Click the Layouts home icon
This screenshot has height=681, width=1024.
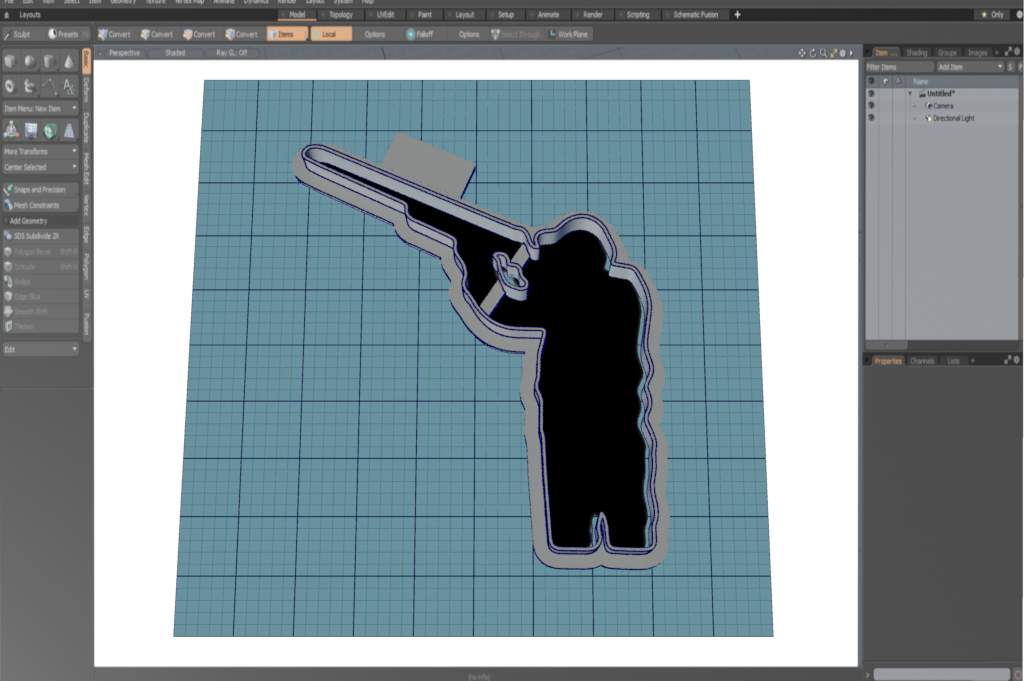point(7,14)
